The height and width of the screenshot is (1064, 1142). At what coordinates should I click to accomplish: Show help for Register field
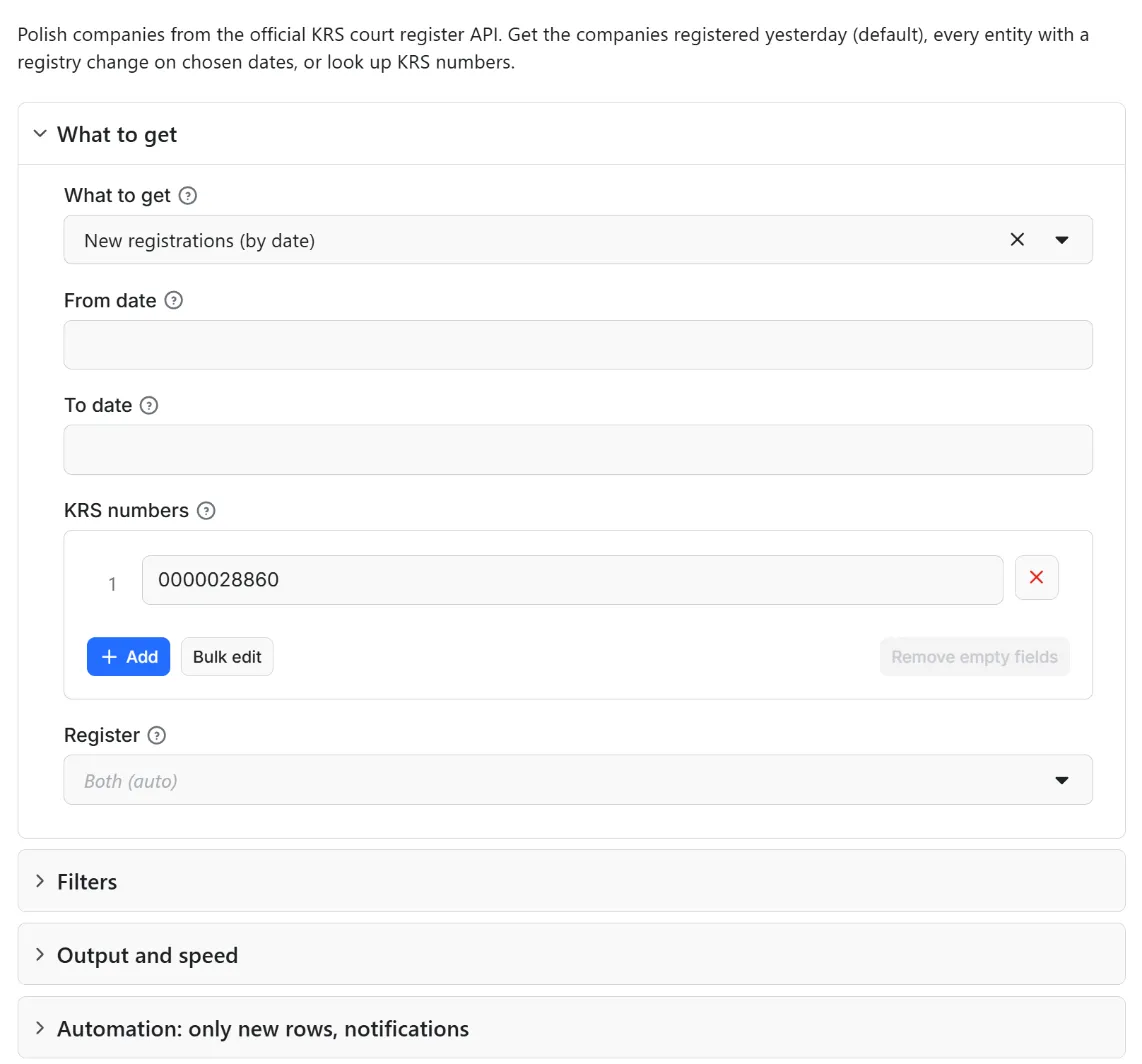click(157, 736)
